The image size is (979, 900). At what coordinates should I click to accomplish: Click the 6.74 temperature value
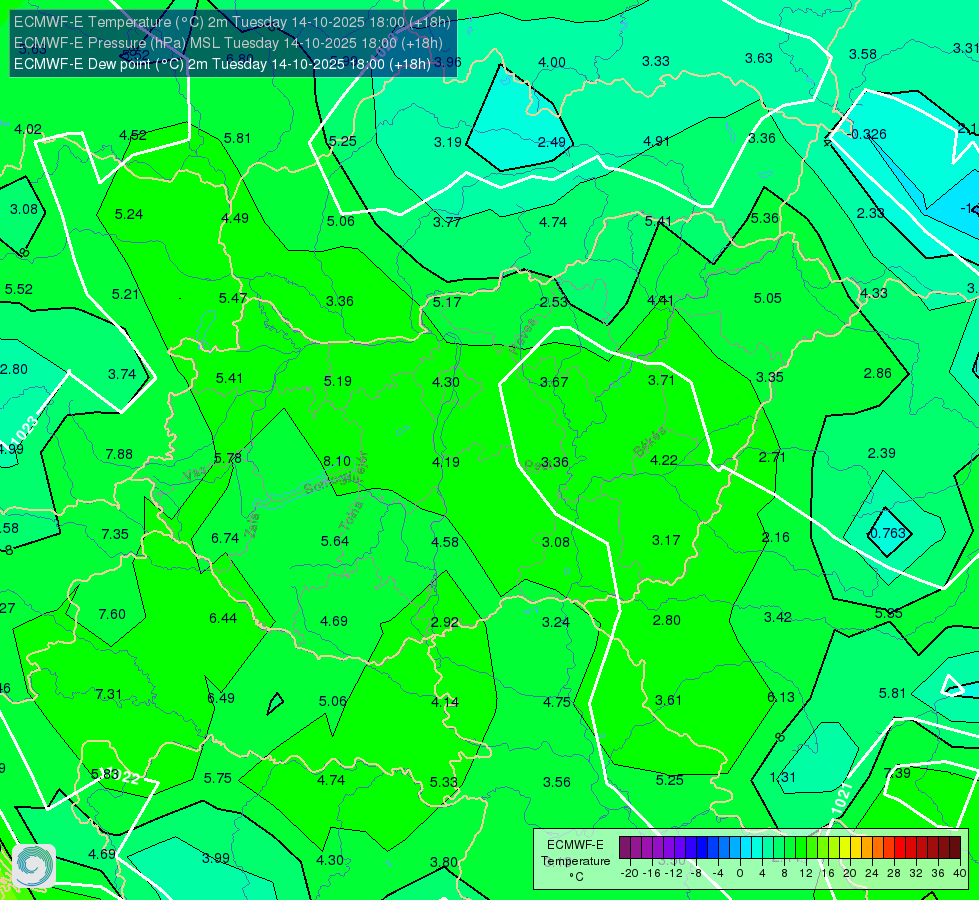tap(225, 538)
